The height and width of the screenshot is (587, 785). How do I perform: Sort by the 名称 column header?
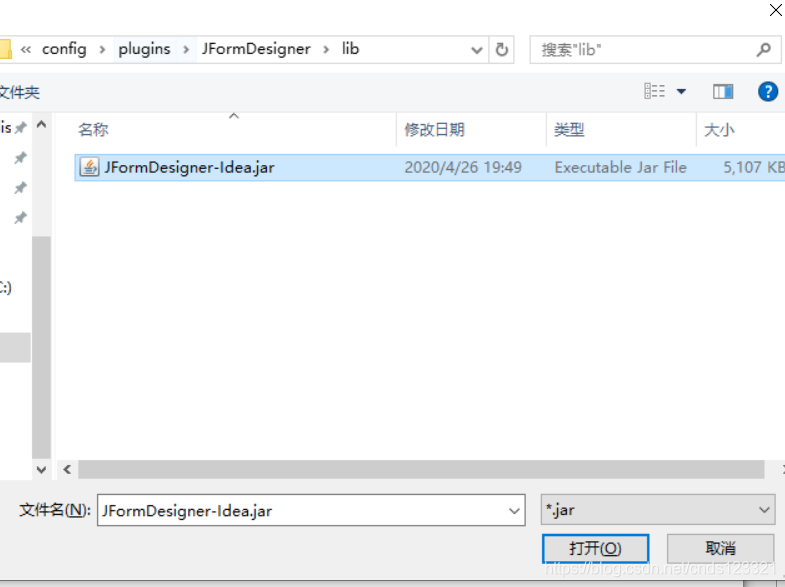[93, 130]
